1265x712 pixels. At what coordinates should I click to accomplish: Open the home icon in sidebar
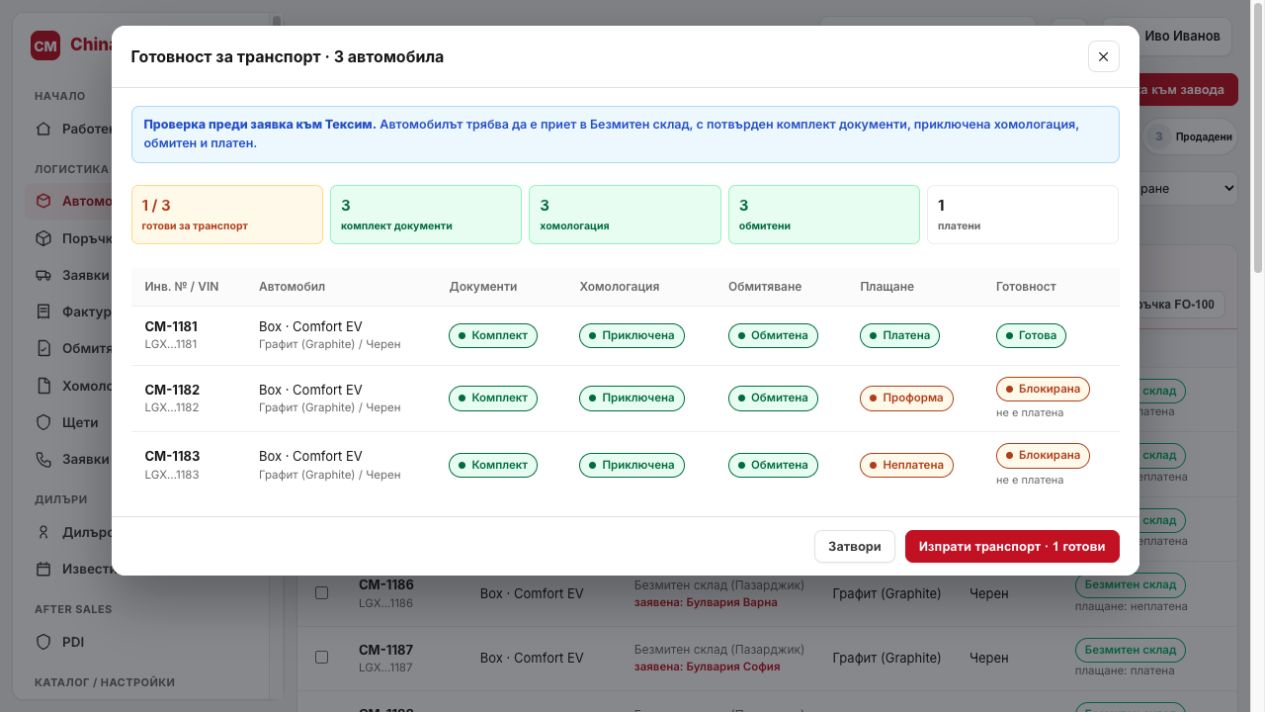point(43,129)
